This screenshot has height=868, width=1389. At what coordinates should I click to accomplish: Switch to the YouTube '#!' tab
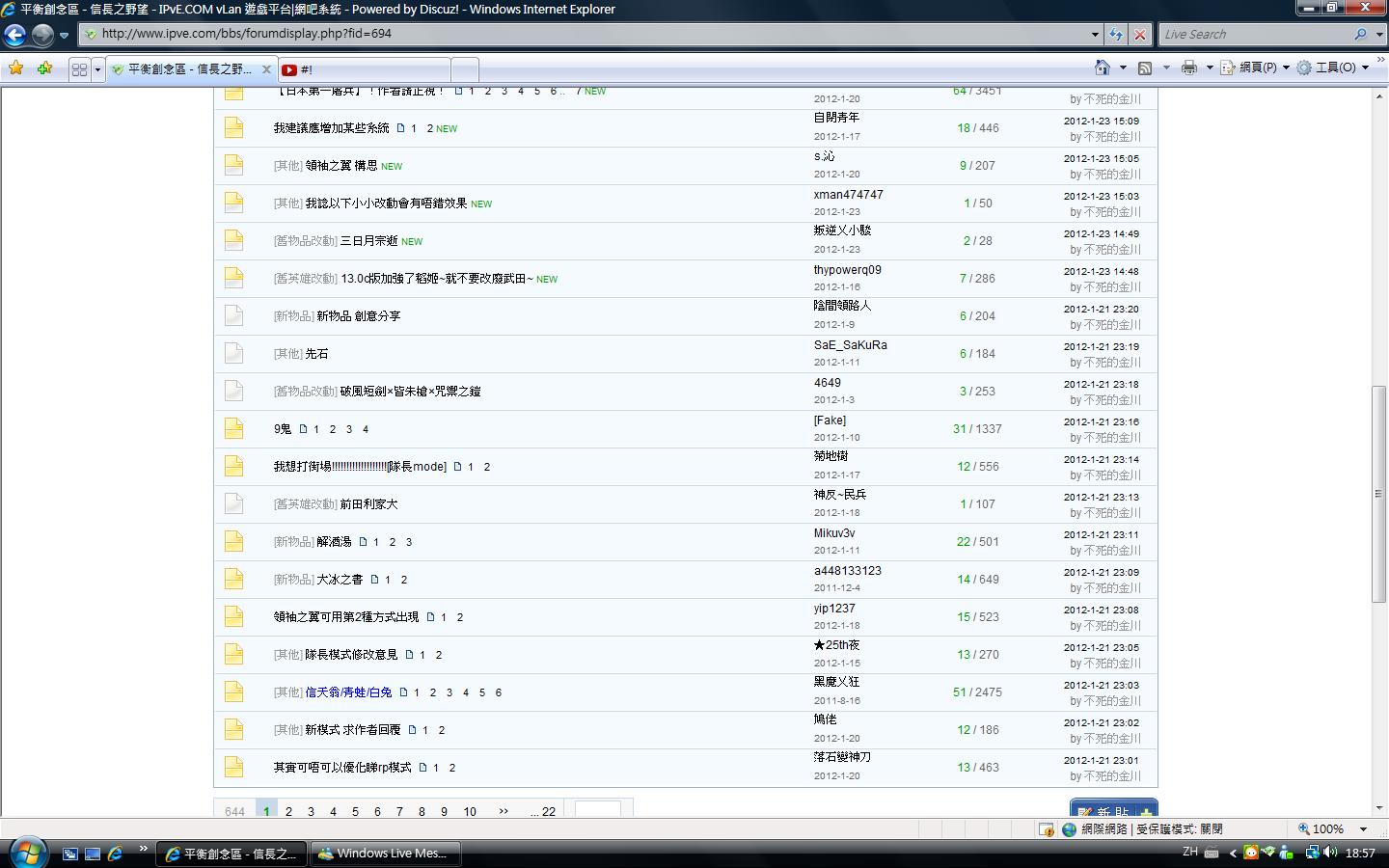tap(364, 69)
